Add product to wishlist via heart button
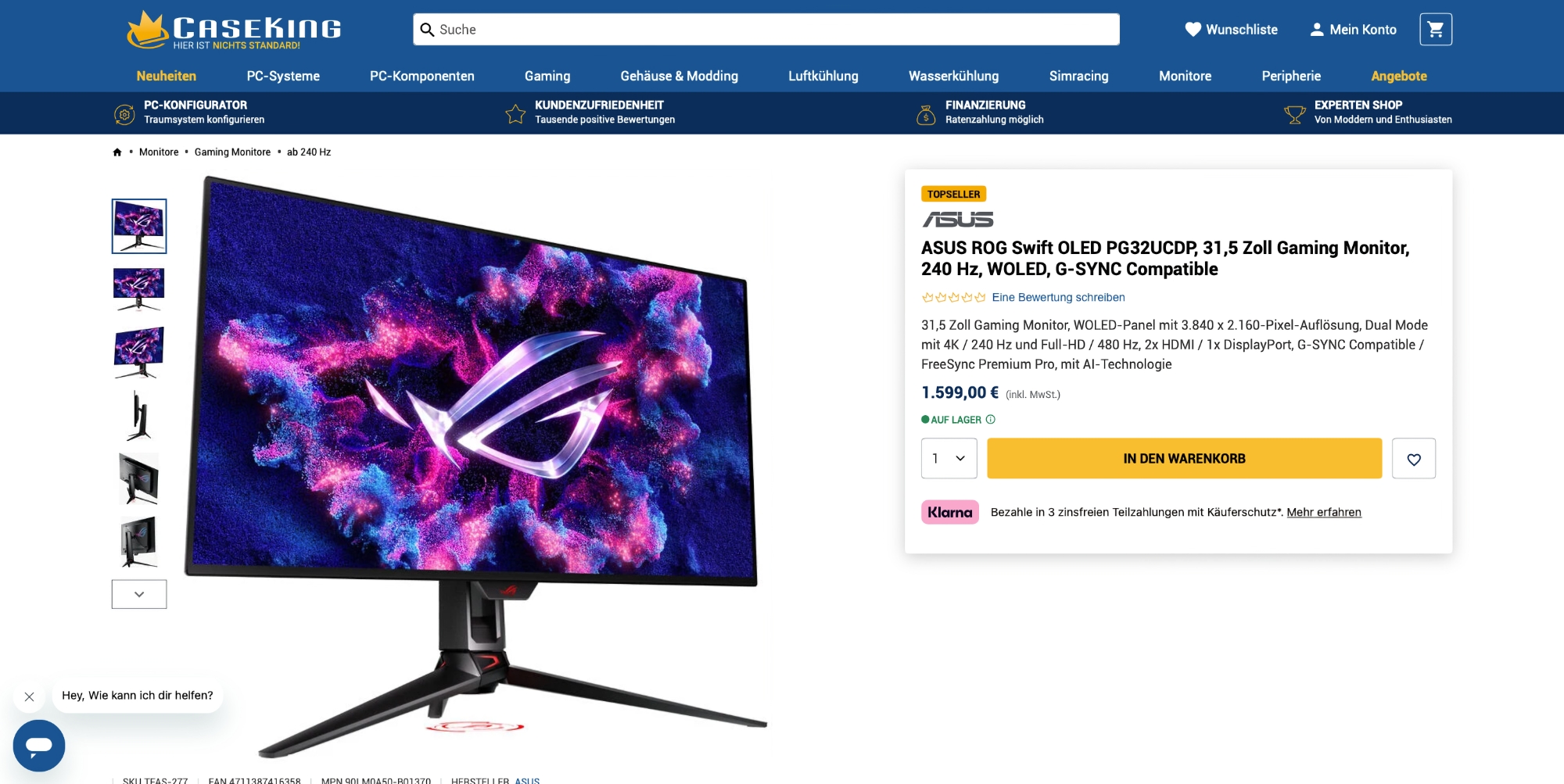 (x=1414, y=459)
